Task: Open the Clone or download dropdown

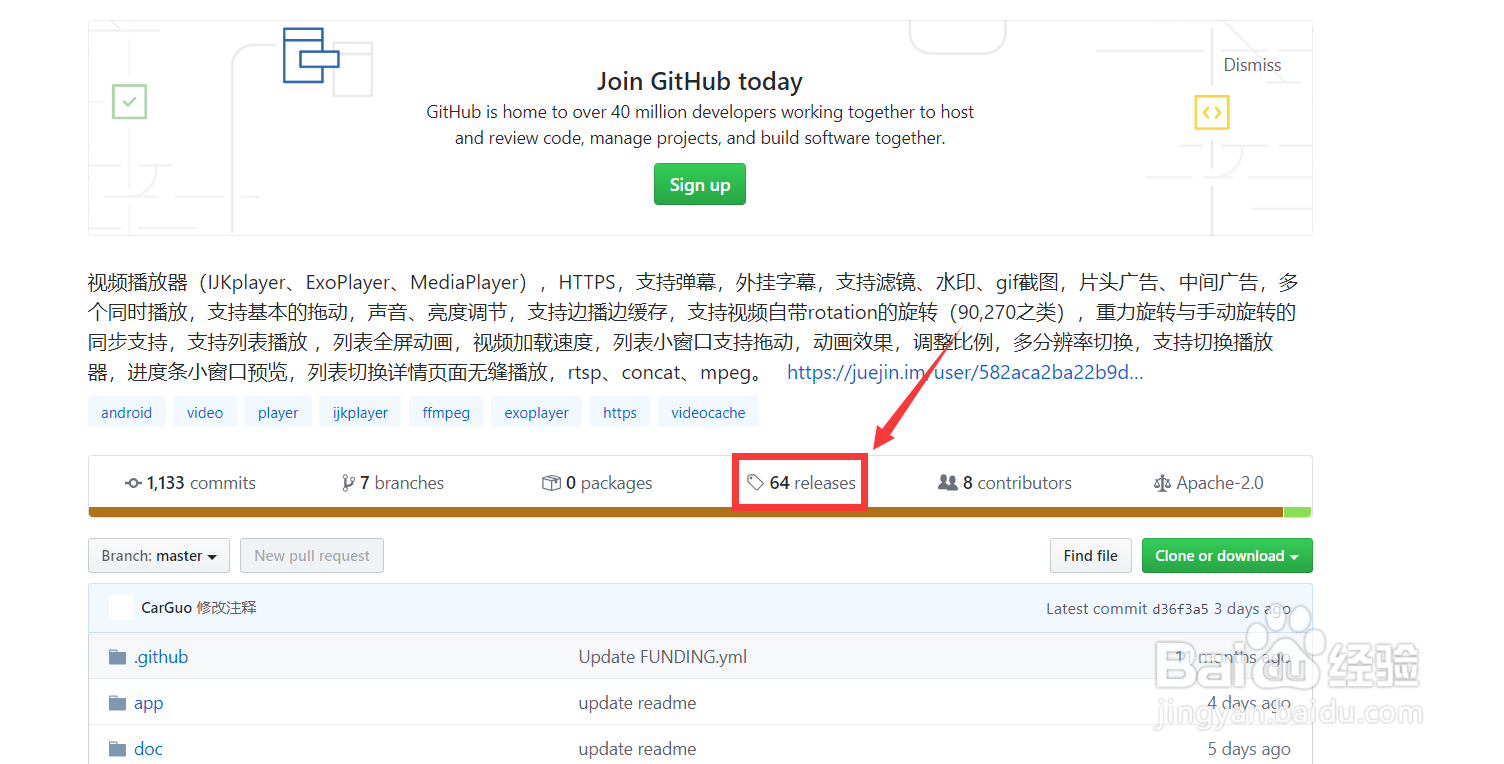Action: coord(1227,556)
